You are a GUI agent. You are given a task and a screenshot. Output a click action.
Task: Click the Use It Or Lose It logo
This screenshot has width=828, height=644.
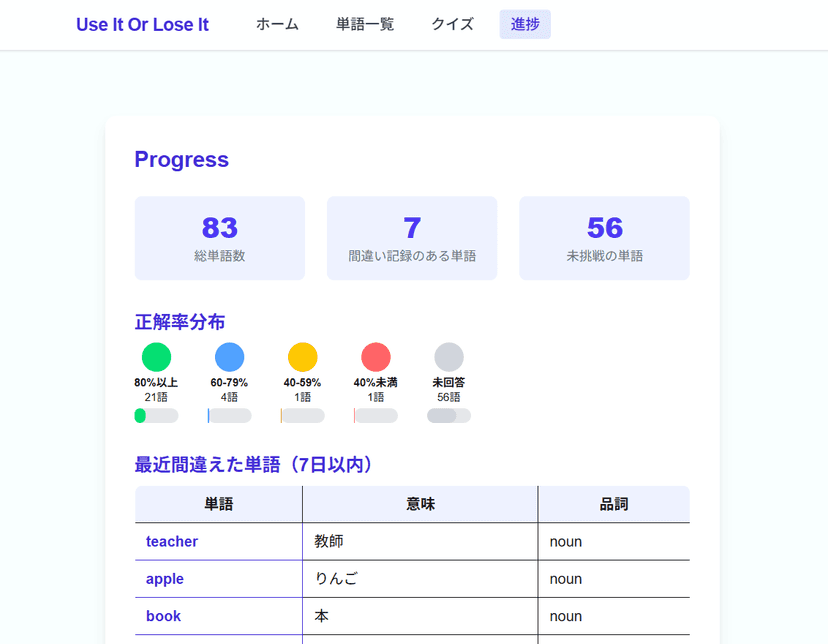point(142,25)
